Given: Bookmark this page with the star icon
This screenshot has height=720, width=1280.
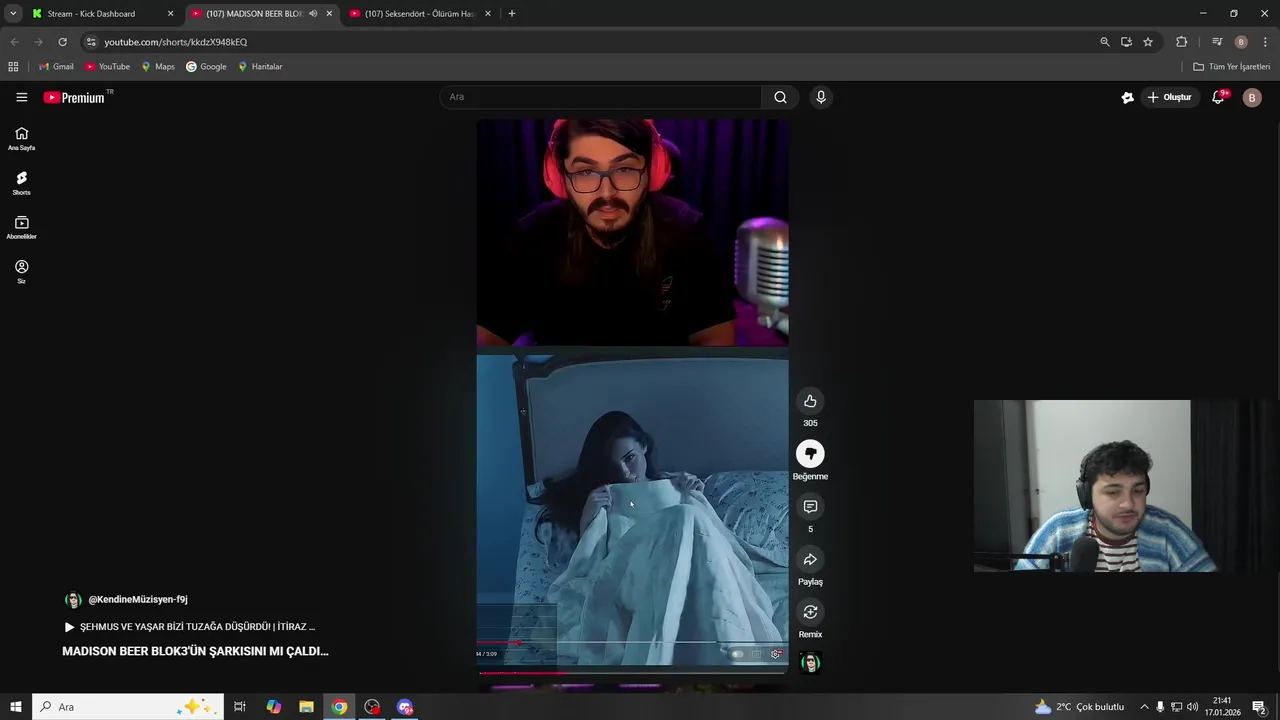Looking at the screenshot, I should click(x=1148, y=42).
